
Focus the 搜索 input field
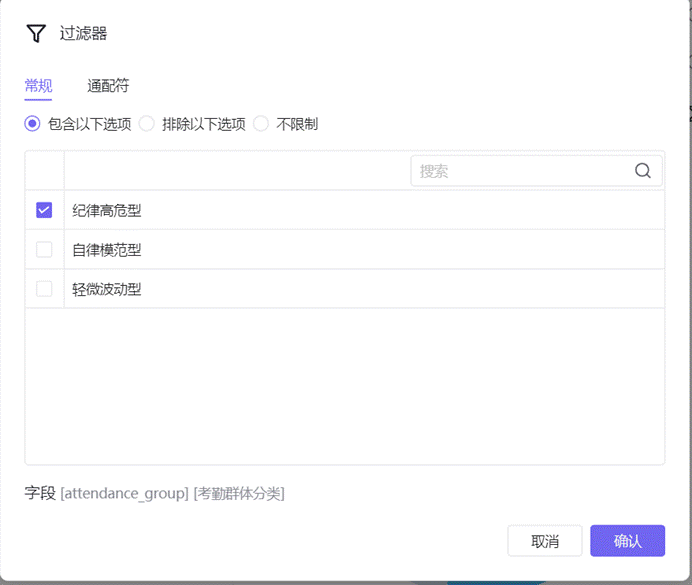(536, 171)
